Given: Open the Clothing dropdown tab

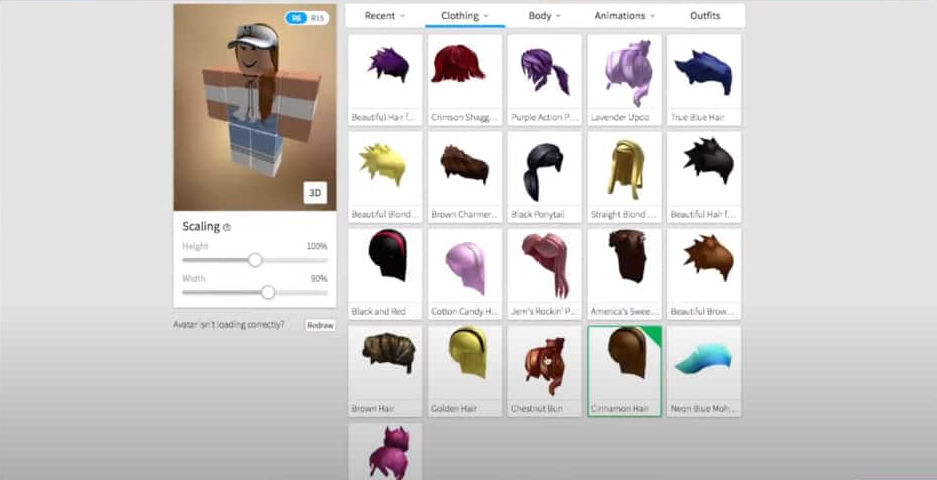Looking at the screenshot, I should tap(465, 16).
